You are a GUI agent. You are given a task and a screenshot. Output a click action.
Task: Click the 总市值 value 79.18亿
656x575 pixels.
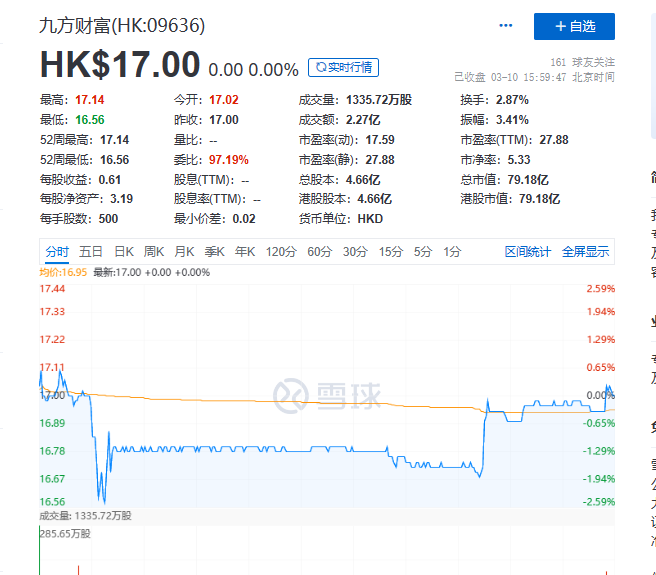pyautogui.click(x=528, y=180)
